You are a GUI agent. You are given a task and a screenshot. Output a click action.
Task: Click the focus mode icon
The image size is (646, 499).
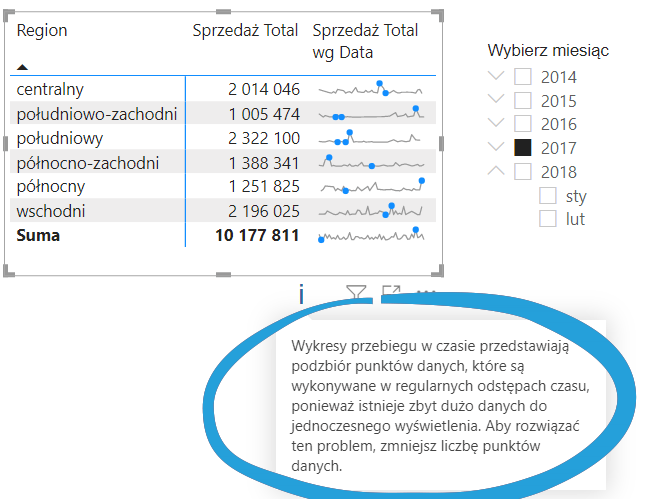(391, 293)
